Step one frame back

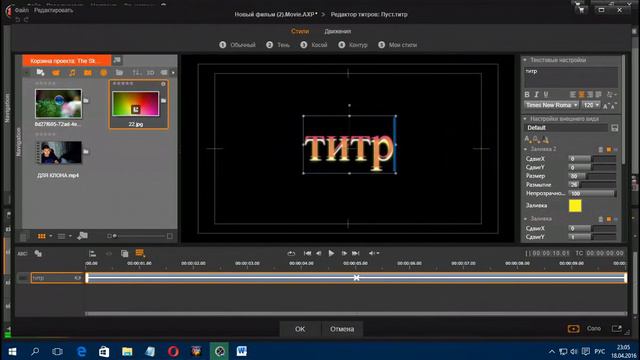coord(318,253)
